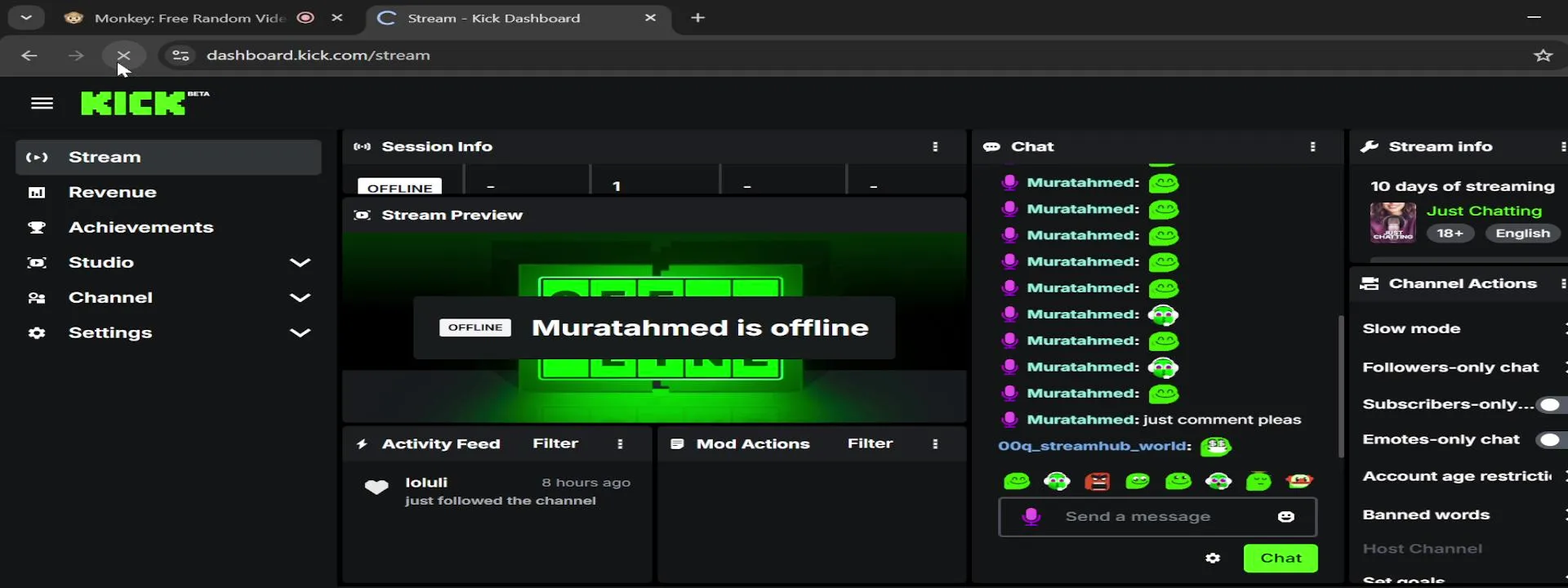This screenshot has height=588, width=1568.
Task: Click the purple microphone badge in message box
Action: point(1031,517)
